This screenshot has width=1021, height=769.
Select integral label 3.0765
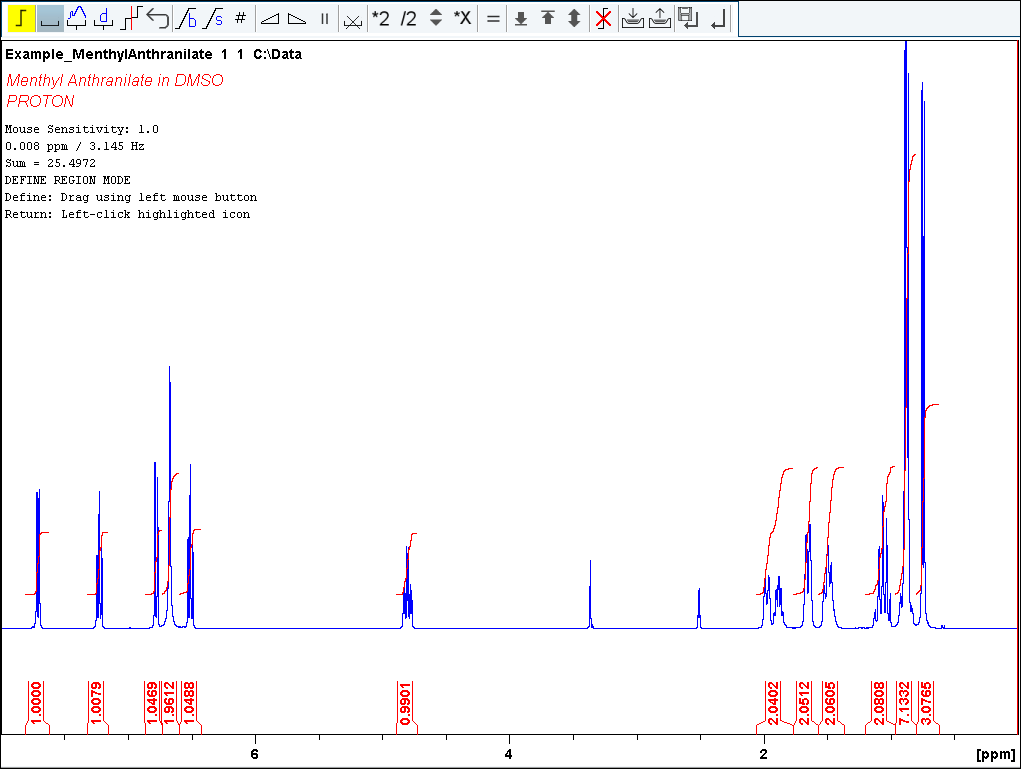click(x=926, y=703)
